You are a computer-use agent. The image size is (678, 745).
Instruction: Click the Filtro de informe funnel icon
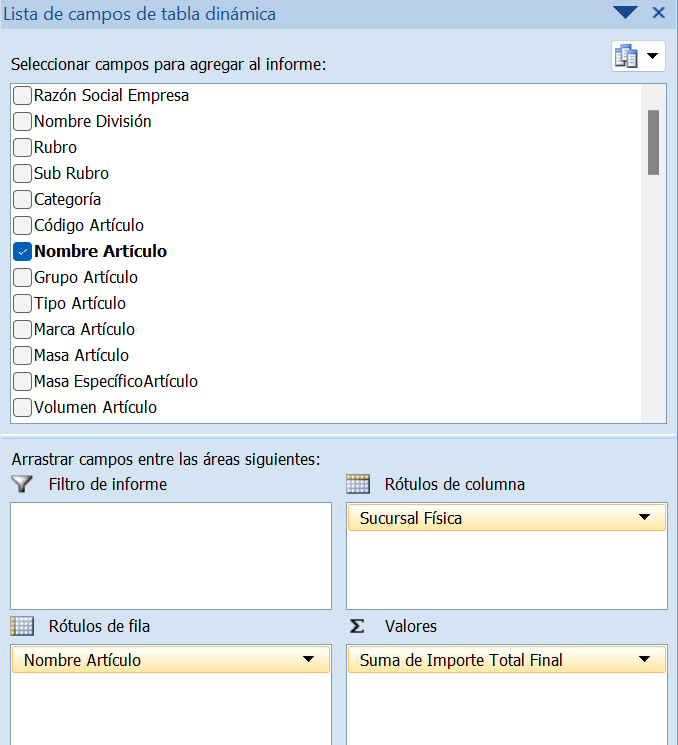pyautogui.click(x=22, y=484)
